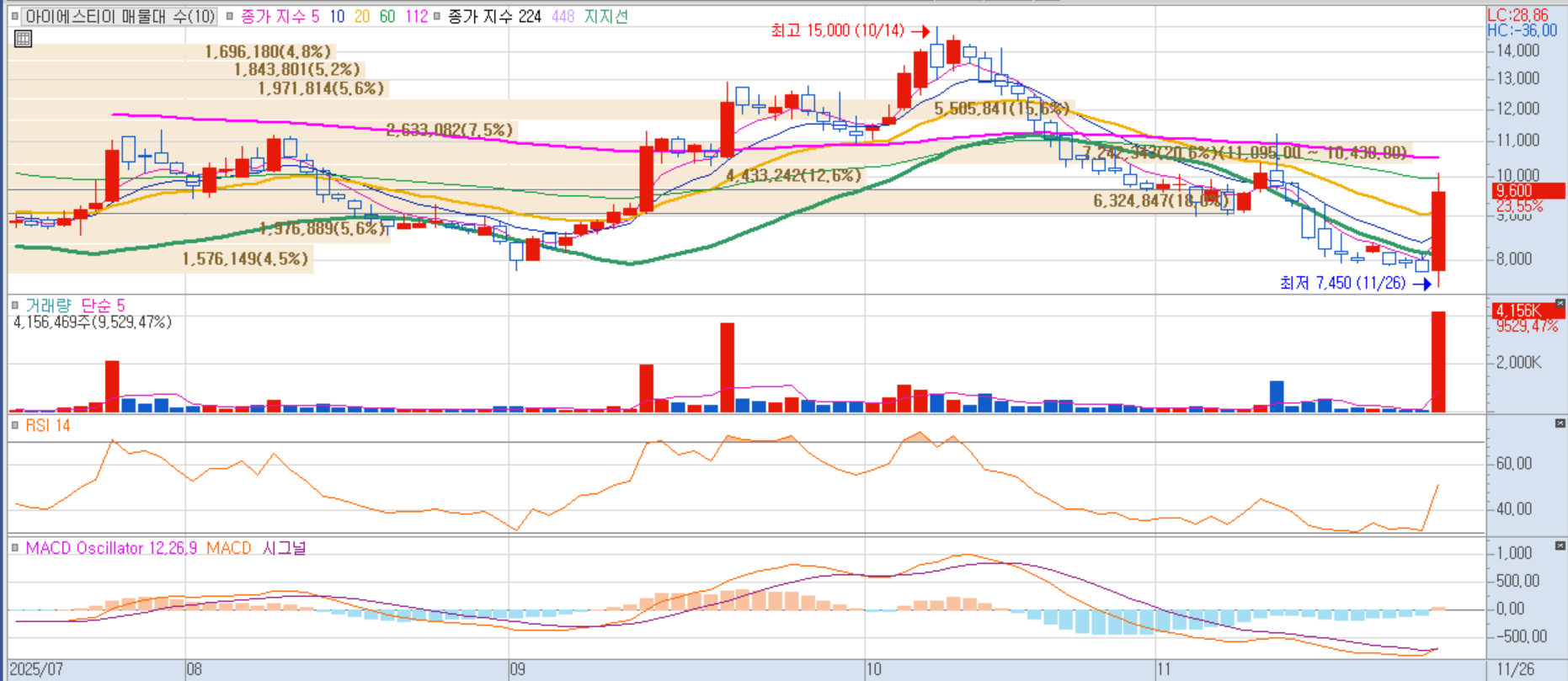The height and width of the screenshot is (681, 1568).
Task: Click volume profile value 6,324,847(18.0%)
Action: pyautogui.click(x=1162, y=200)
